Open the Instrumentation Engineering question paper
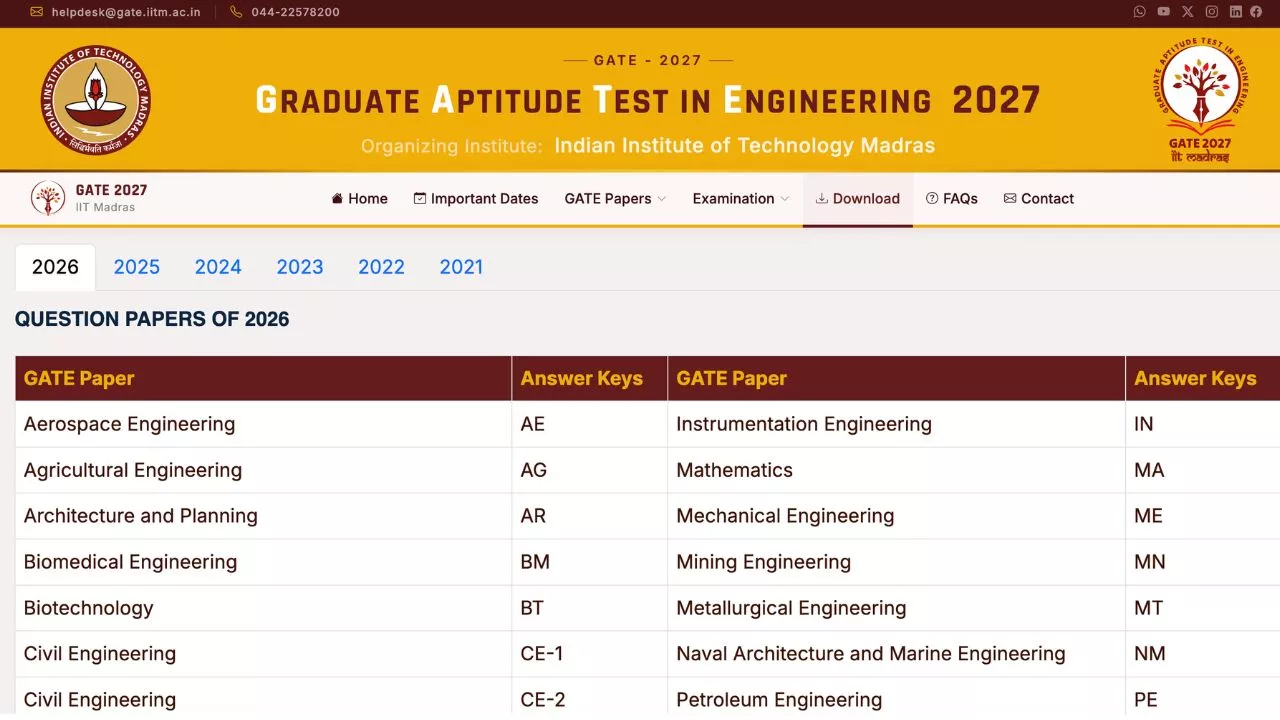Image resolution: width=1280 pixels, height=720 pixels. pos(804,424)
